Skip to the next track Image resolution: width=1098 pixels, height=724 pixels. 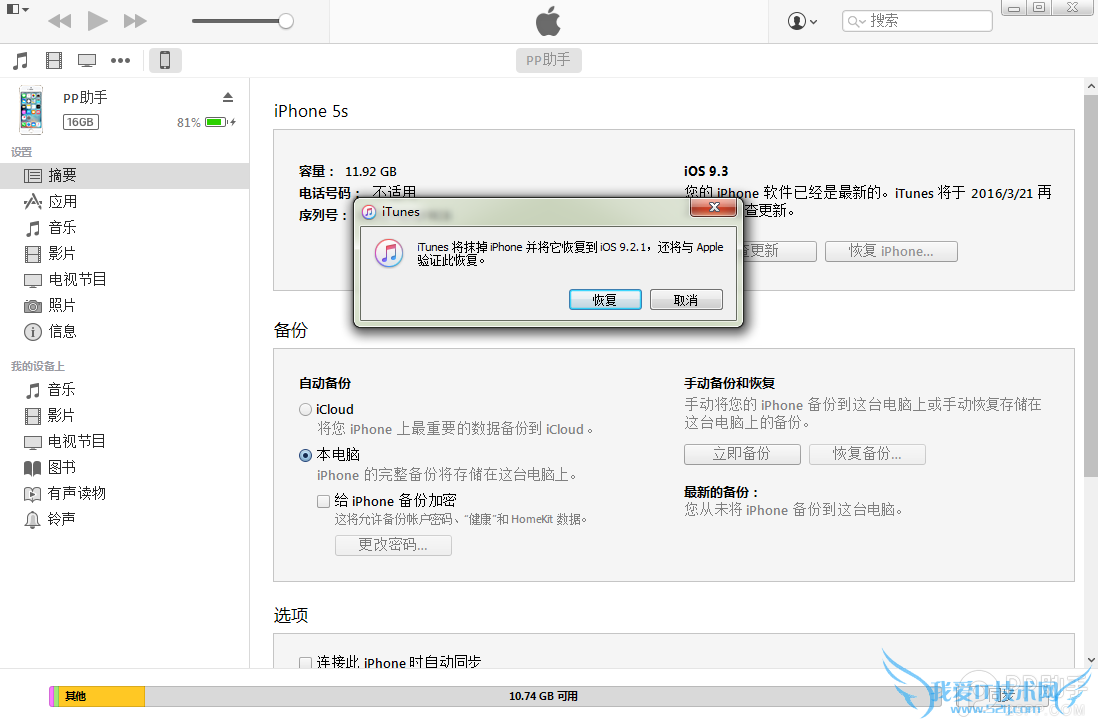click(135, 21)
